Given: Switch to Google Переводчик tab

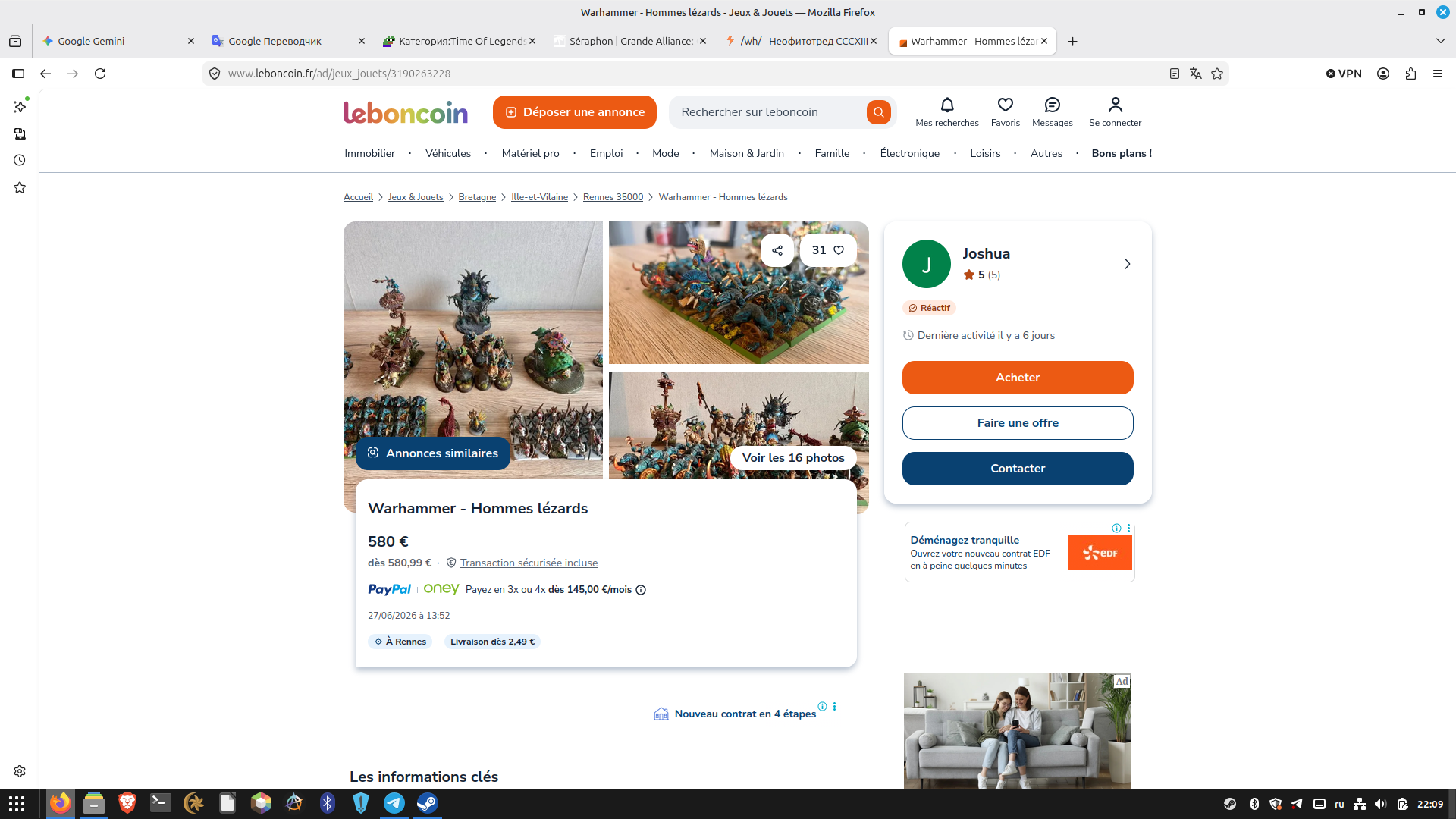Looking at the screenshot, I should [287, 41].
